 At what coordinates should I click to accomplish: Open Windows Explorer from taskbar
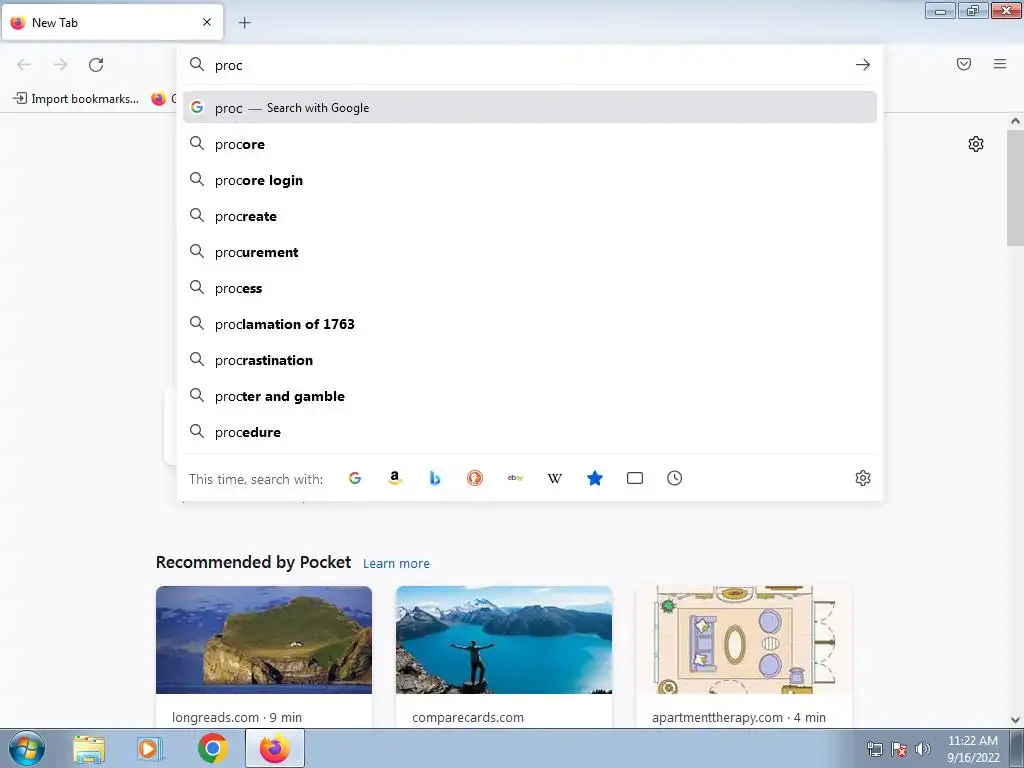(x=89, y=749)
